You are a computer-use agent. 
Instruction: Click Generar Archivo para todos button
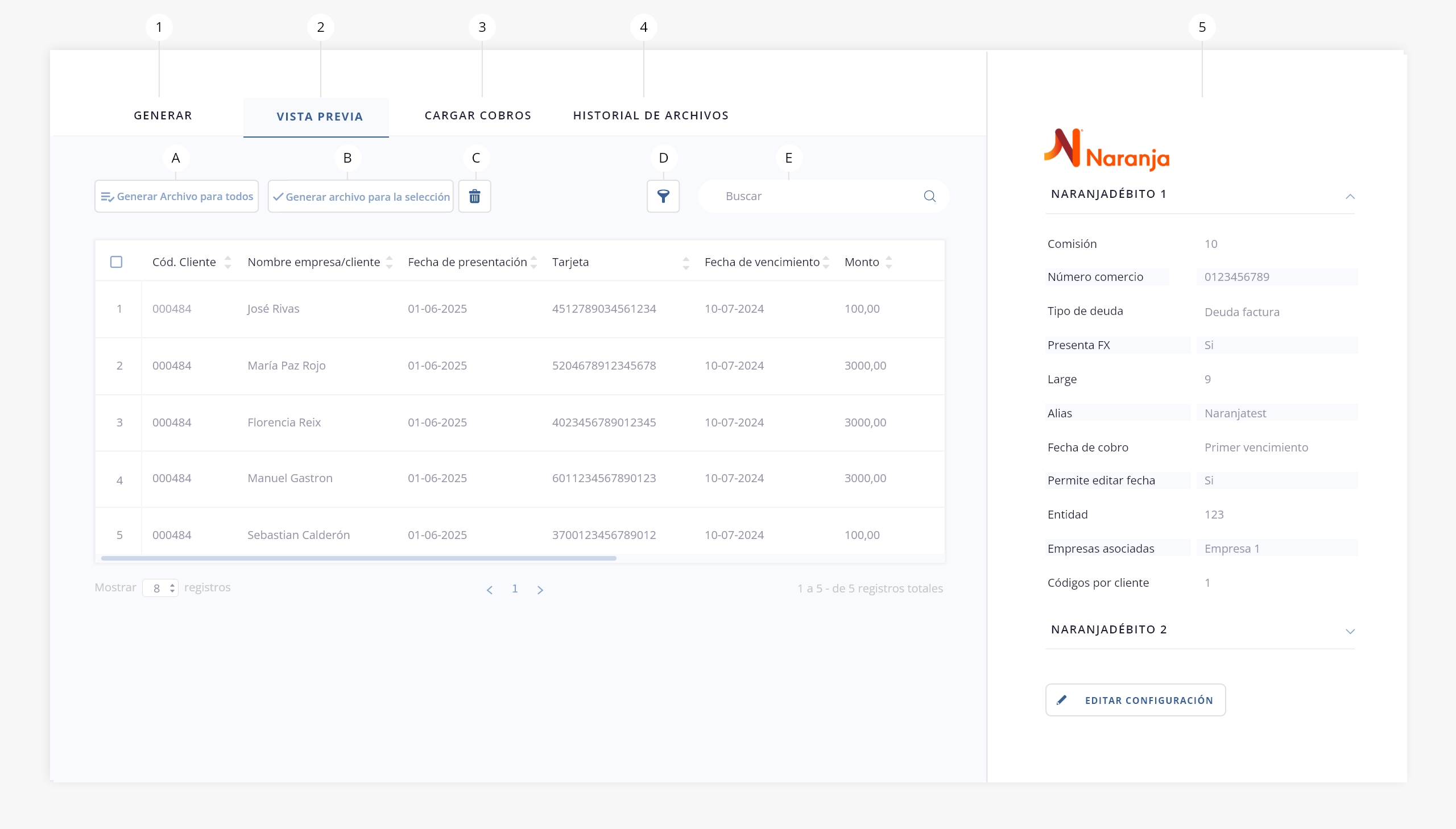click(x=176, y=196)
